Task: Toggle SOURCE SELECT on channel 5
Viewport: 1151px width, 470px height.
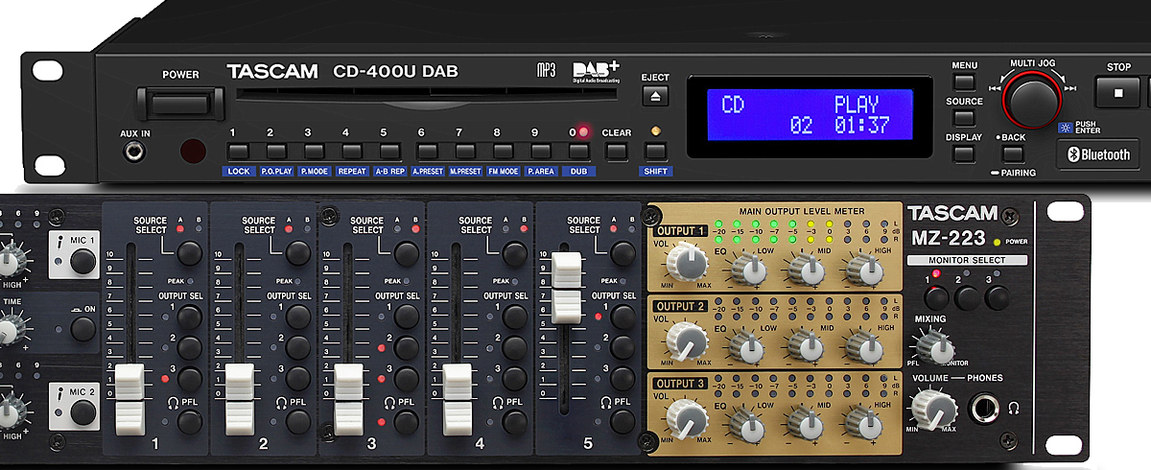Action: coord(622,253)
